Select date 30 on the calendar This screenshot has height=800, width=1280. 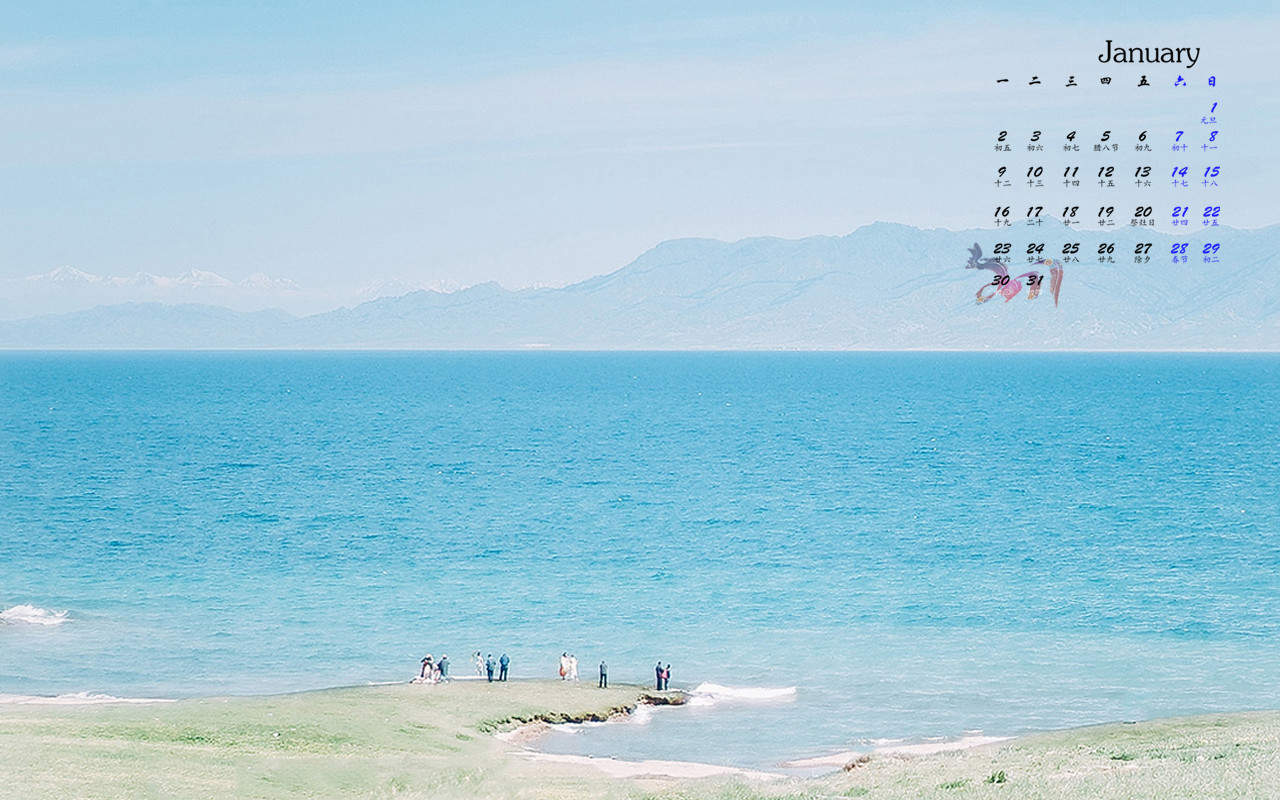1001,281
